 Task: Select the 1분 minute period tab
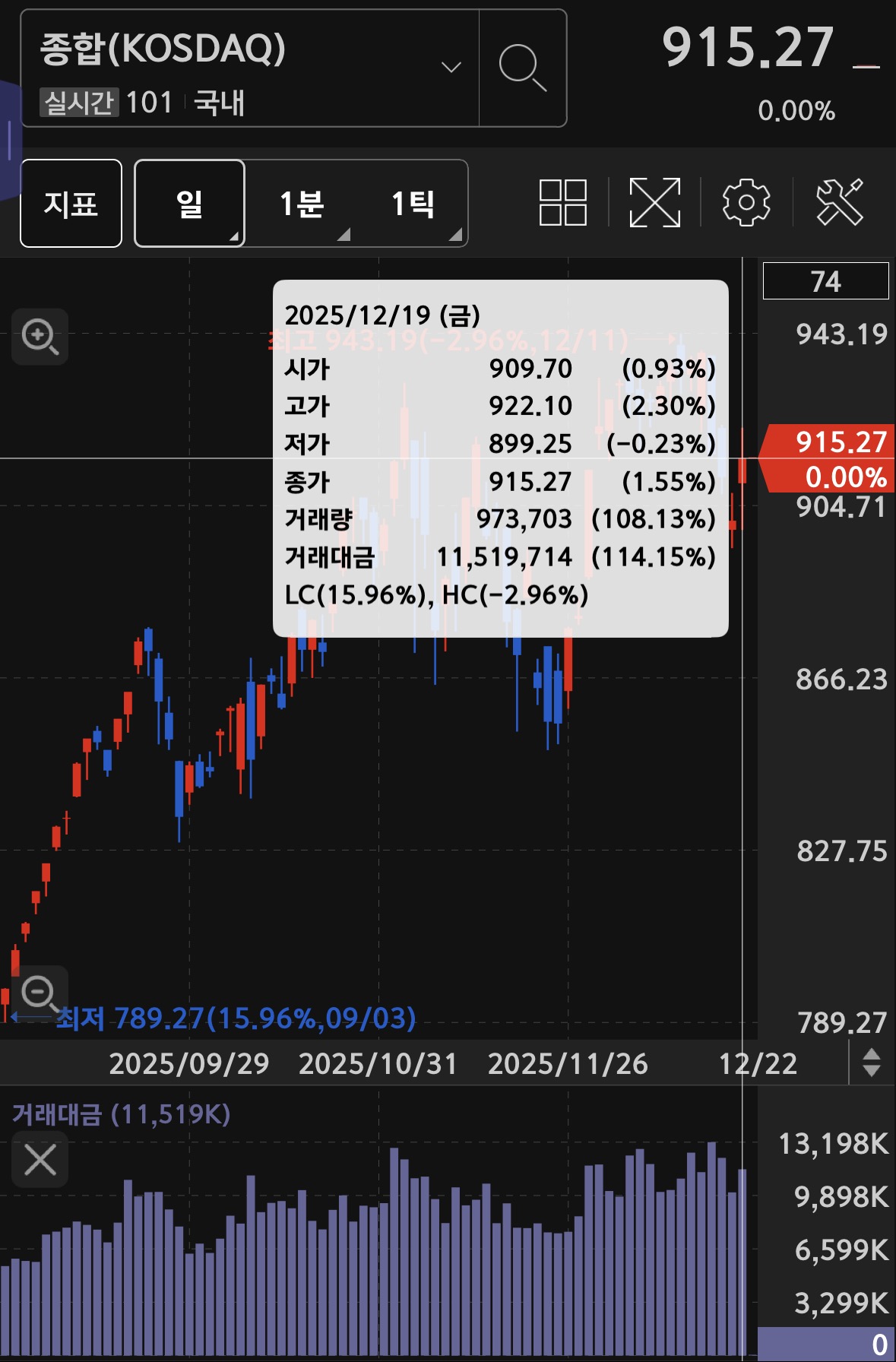[x=302, y=203]
